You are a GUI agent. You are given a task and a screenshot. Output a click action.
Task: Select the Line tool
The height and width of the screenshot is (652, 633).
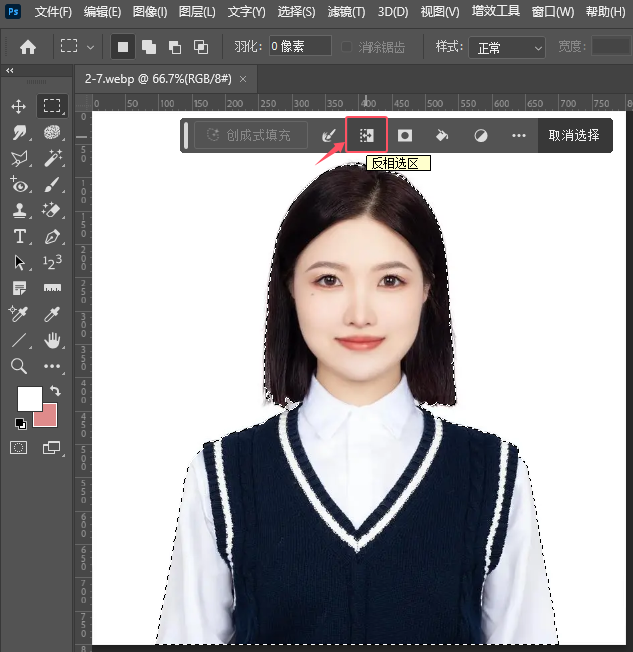coord(19,340)
